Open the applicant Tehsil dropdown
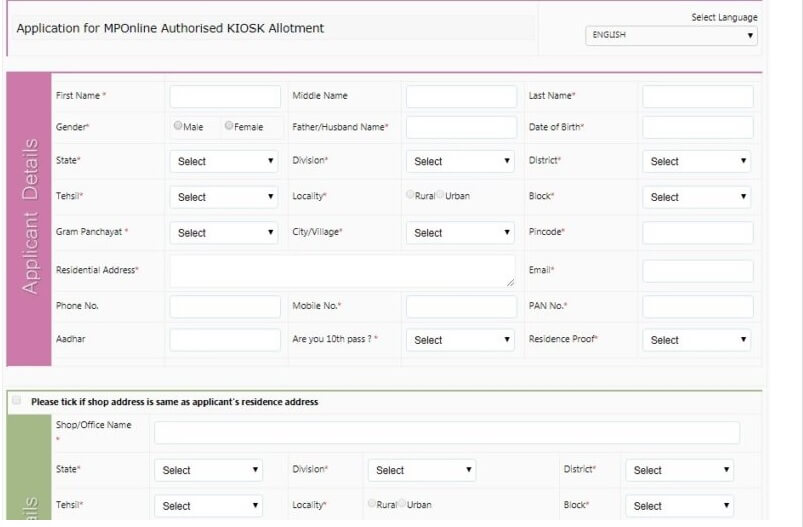The width and height of the screenshot is (803, 527). pyautogui.click(x=224, y=197)
